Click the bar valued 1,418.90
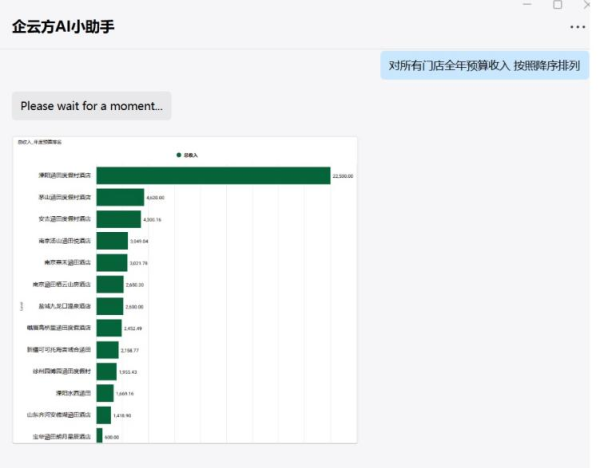This screenshot has height=468, width=600. (103, 415)
